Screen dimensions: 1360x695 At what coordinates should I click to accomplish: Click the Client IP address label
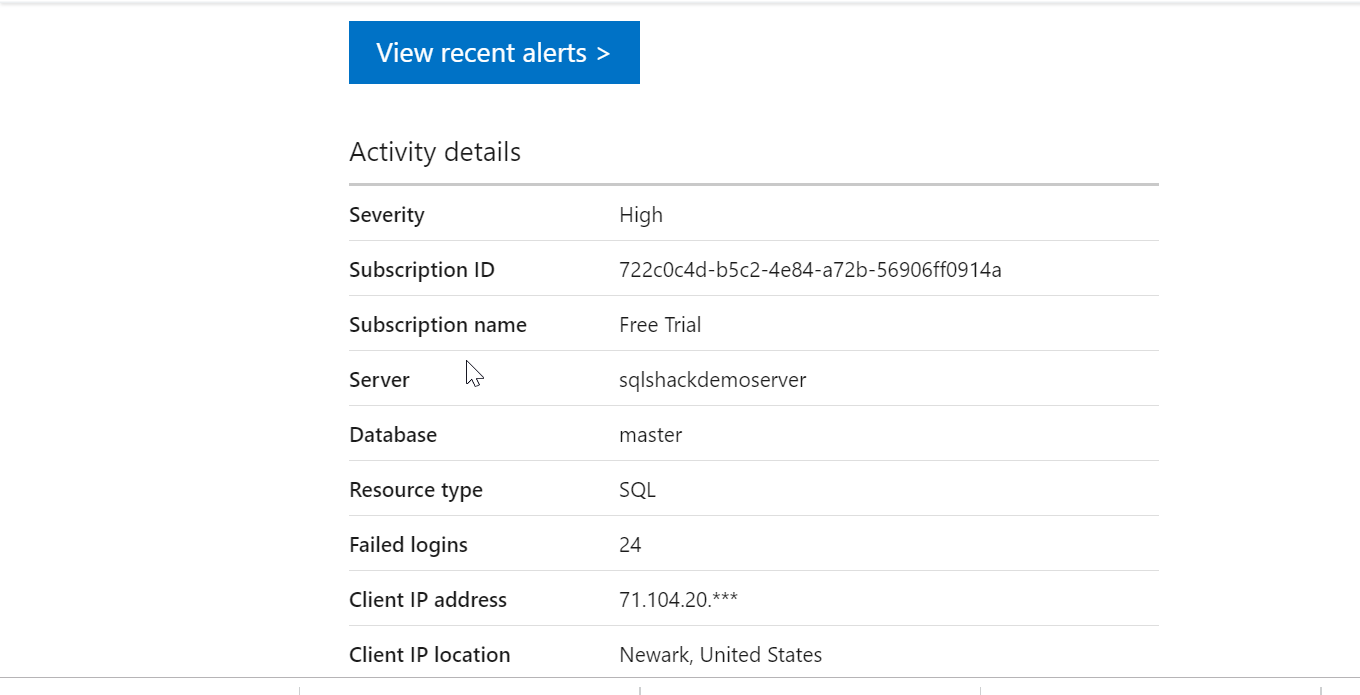(x=428, y=600)
